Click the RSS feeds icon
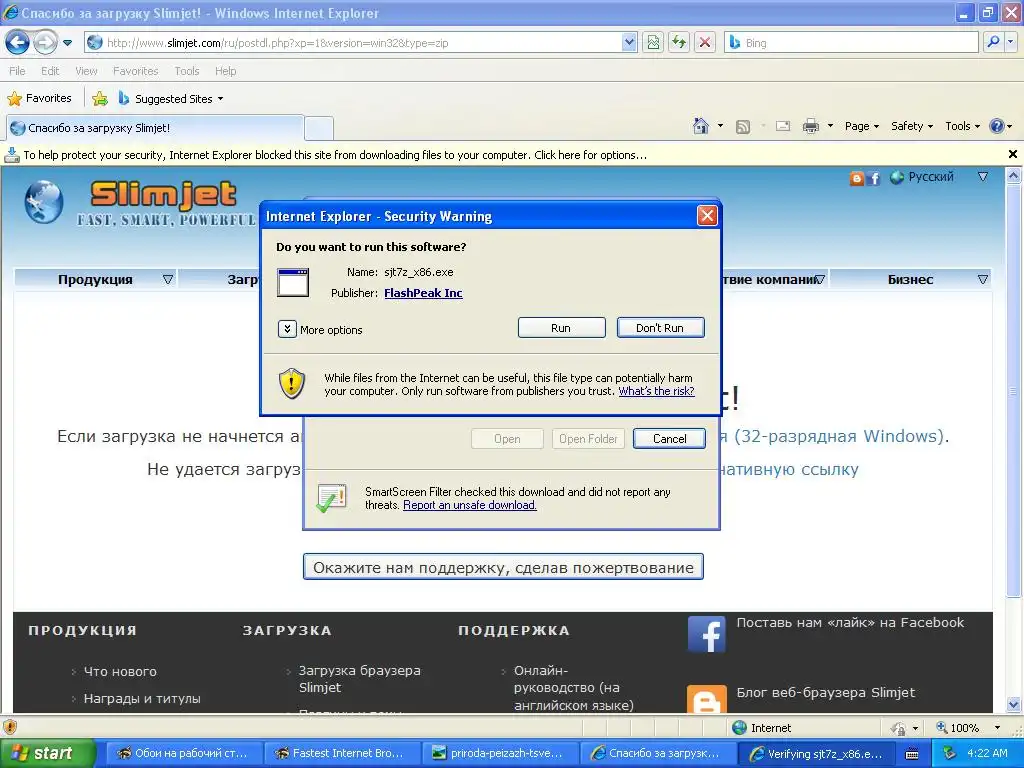Screen dimensions: 1024x768 (743, 127)
